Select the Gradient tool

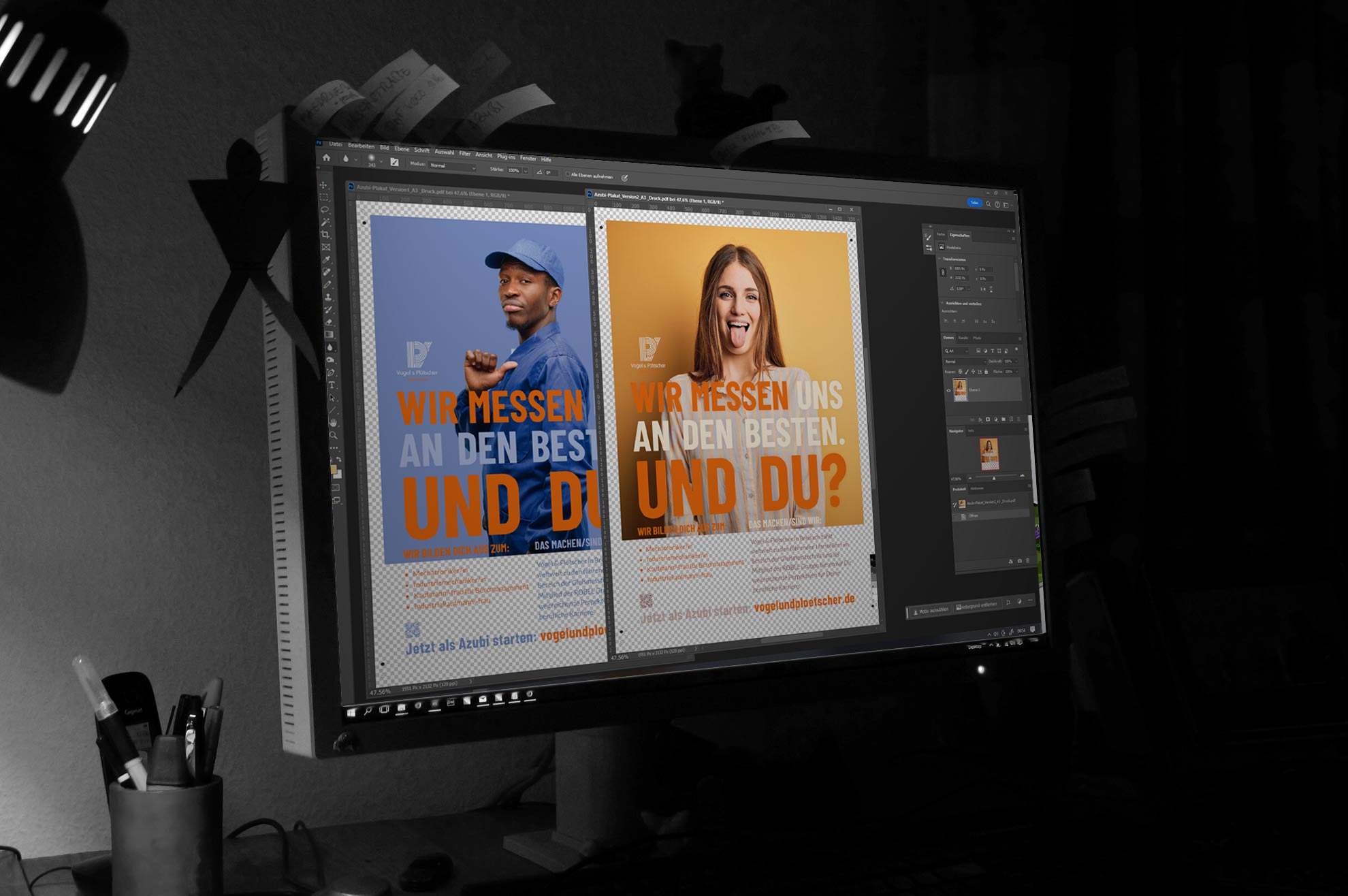pyautogui.click(x=330, y=334)
